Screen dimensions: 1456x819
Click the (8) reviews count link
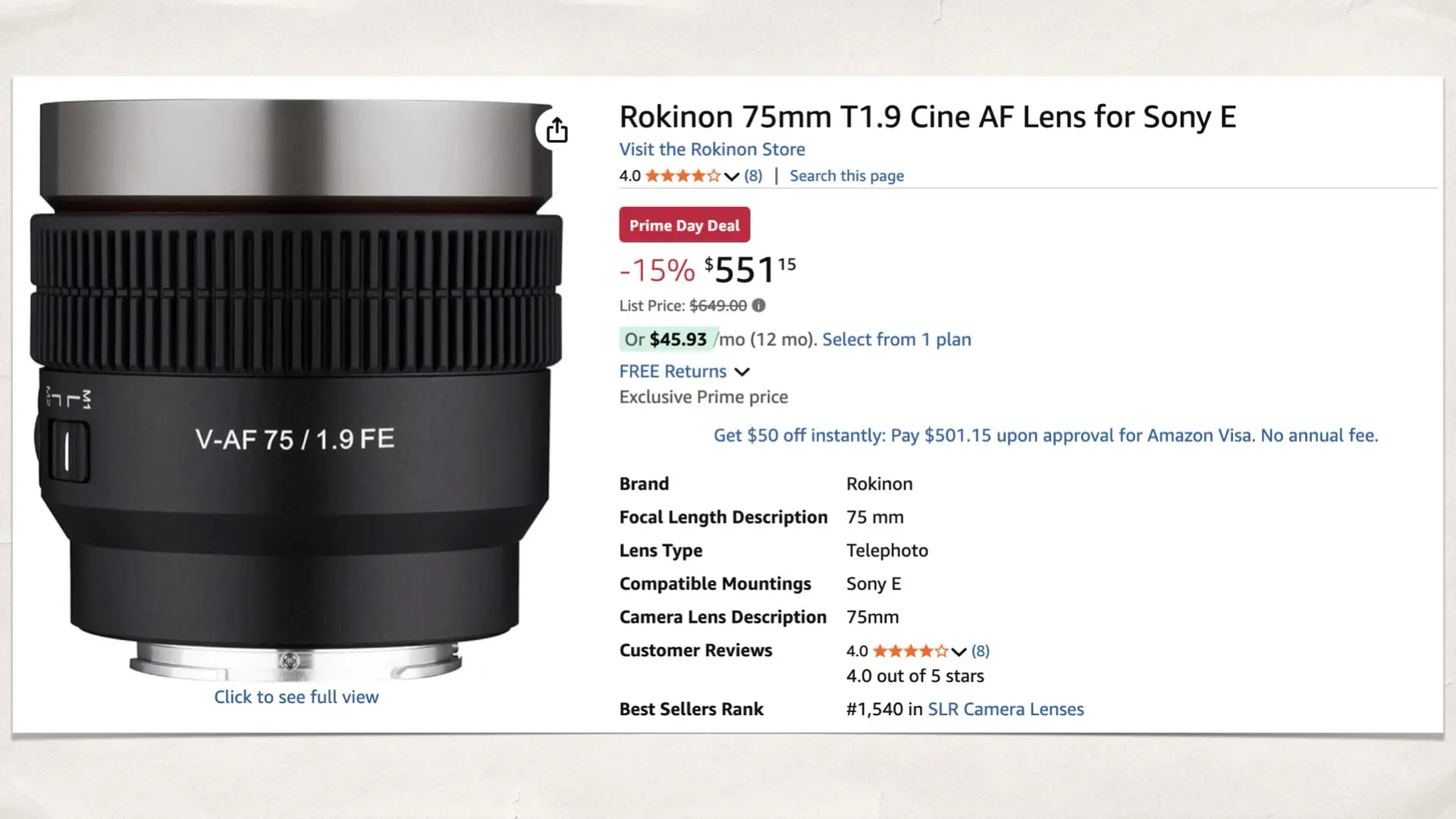752,175
